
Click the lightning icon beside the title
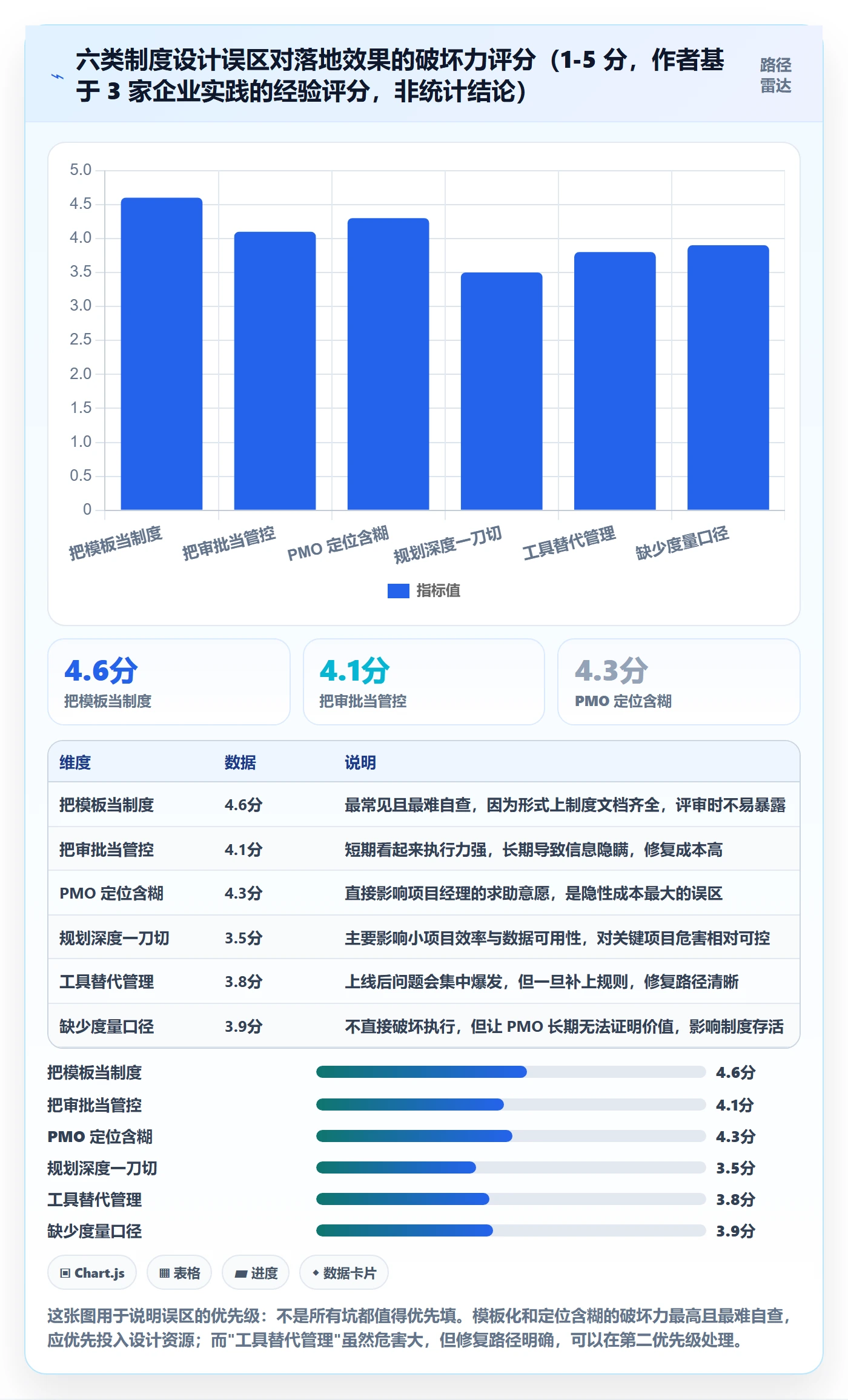tap(58, 77)
